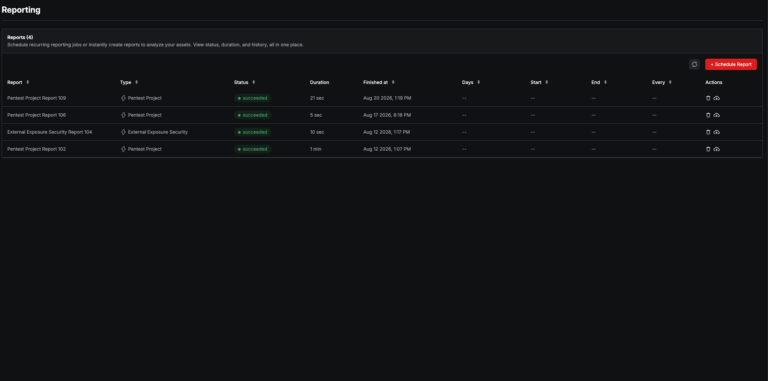
Task: Download Pentest Project Report 106
Action: [x=717, y=115]
